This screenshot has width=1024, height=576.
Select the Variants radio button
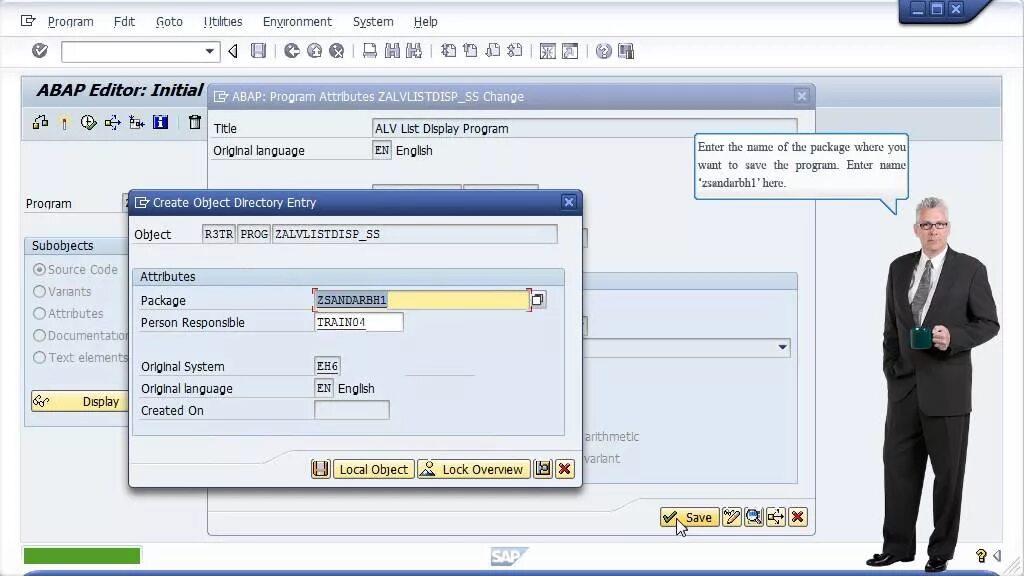39,291
